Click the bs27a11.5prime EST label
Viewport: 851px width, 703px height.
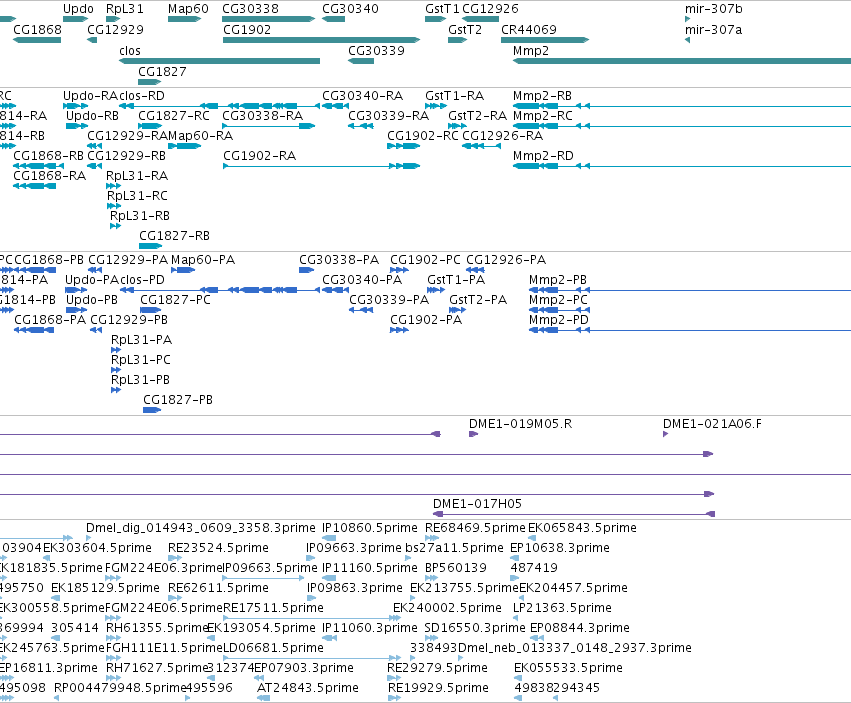[x=454, y=548]
